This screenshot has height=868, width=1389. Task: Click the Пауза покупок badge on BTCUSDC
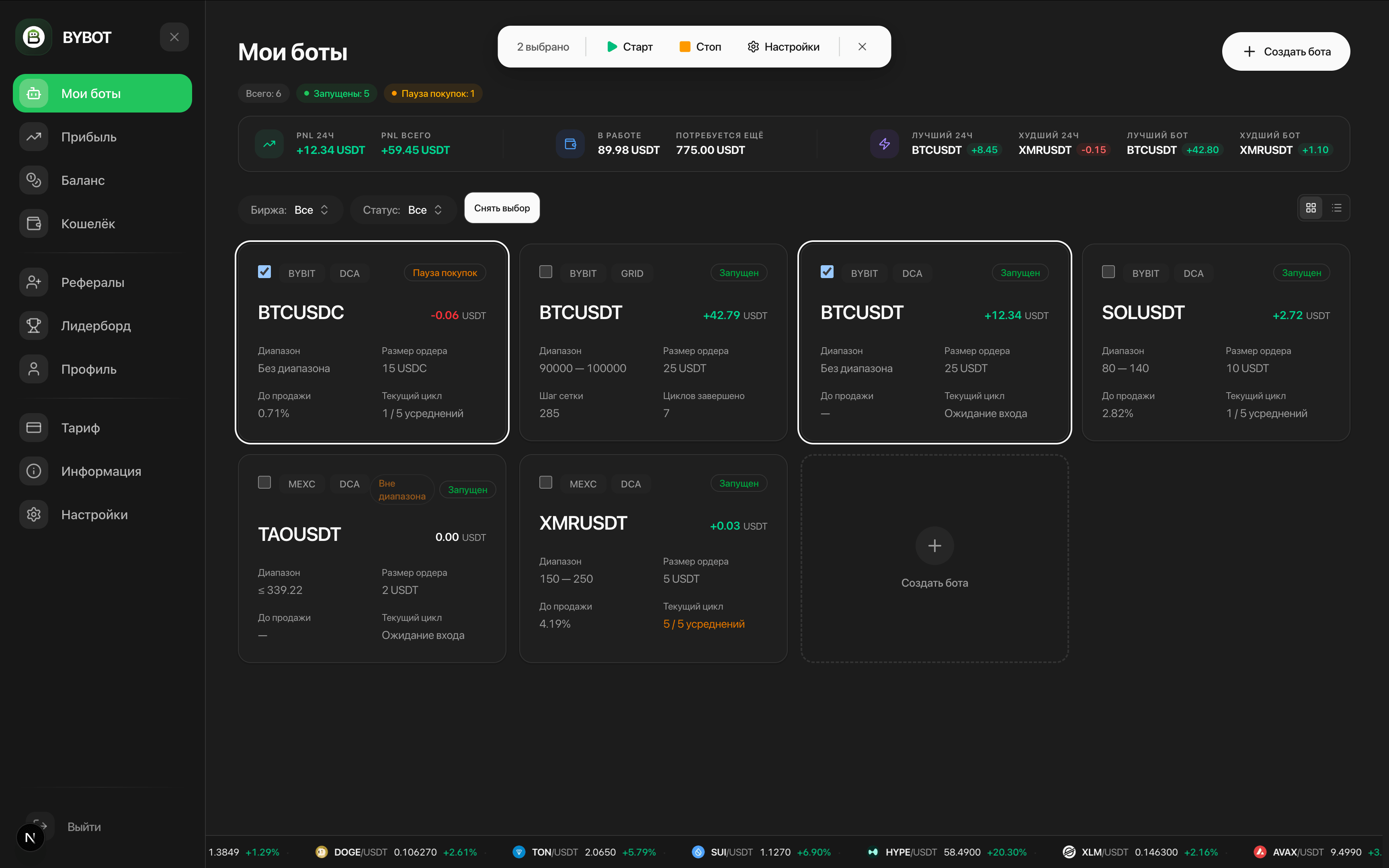pyautogui.click(x=445, y=273)
